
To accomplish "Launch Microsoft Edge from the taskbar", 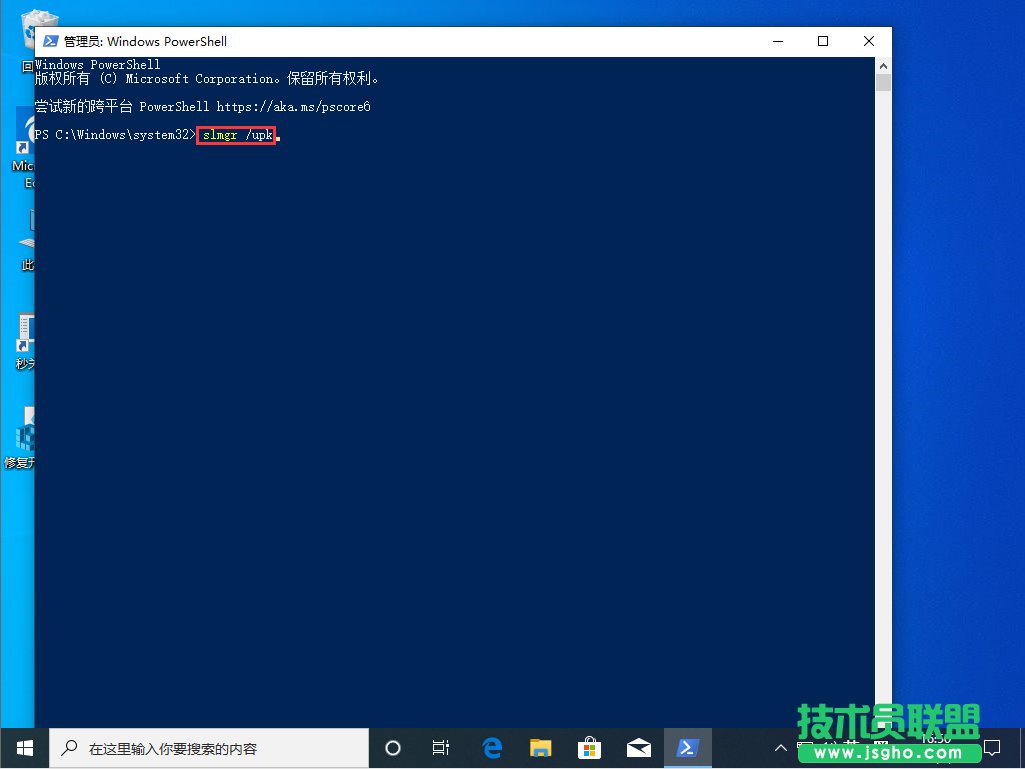I will coord(491,747).
